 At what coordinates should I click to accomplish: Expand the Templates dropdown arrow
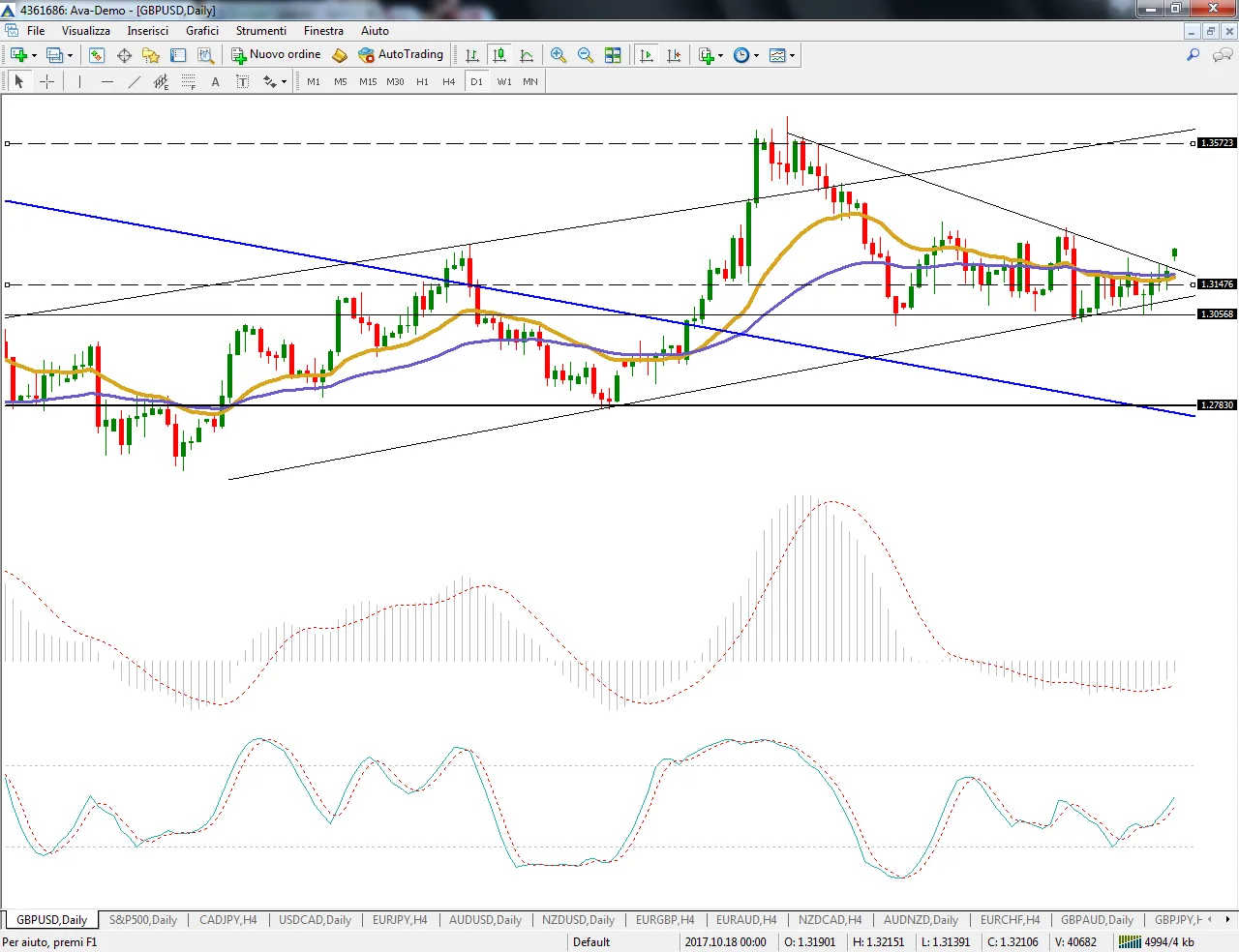point(792,55)
